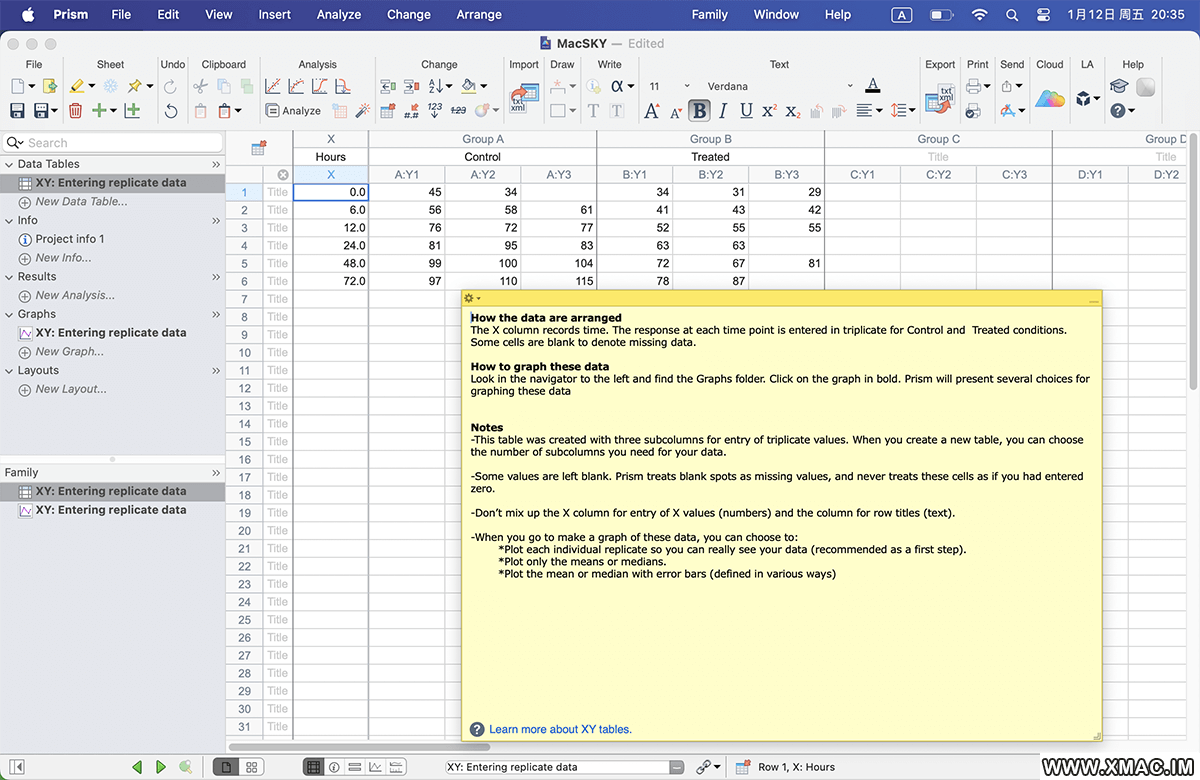The image size is (1200, 780).
Task: Click the linear regression analysis icon
Action: click(x=272, y=87)
